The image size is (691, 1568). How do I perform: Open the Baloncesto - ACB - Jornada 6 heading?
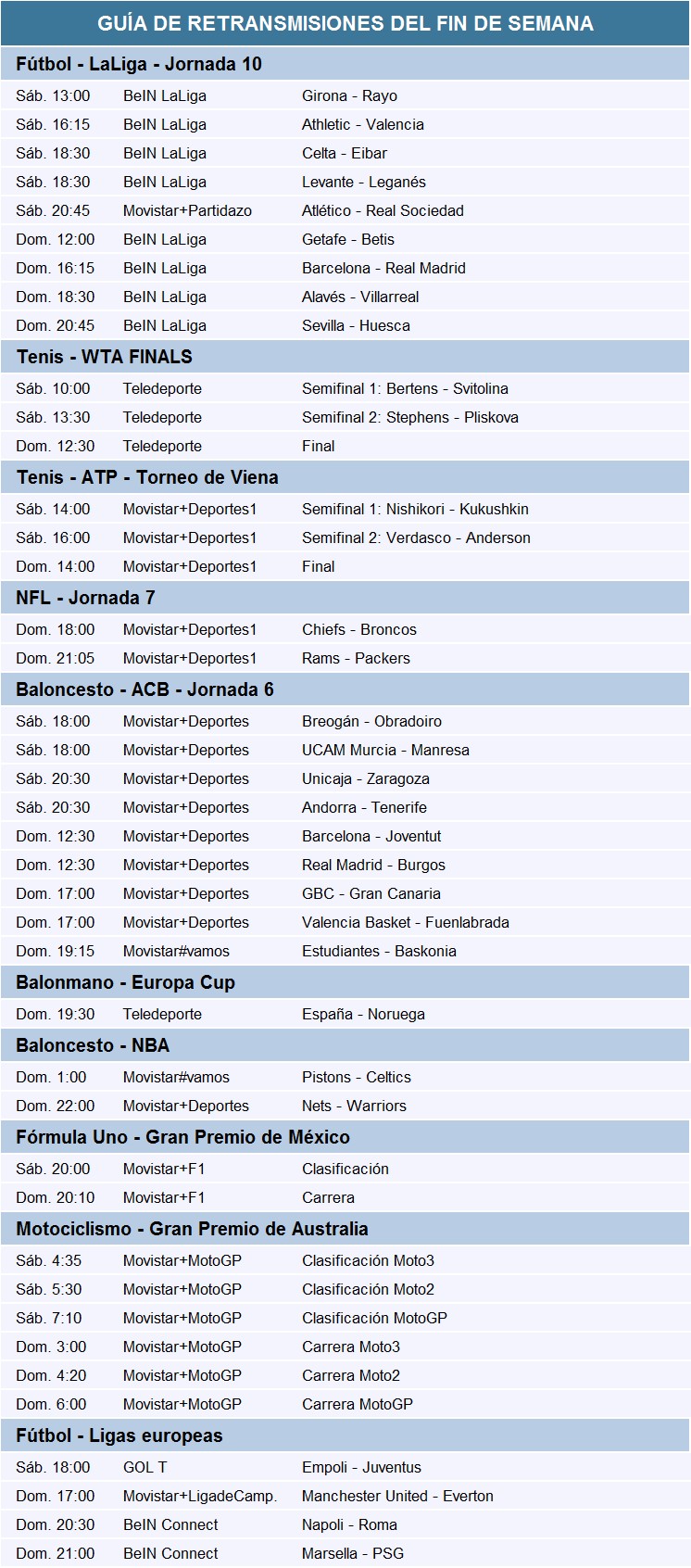145,689
